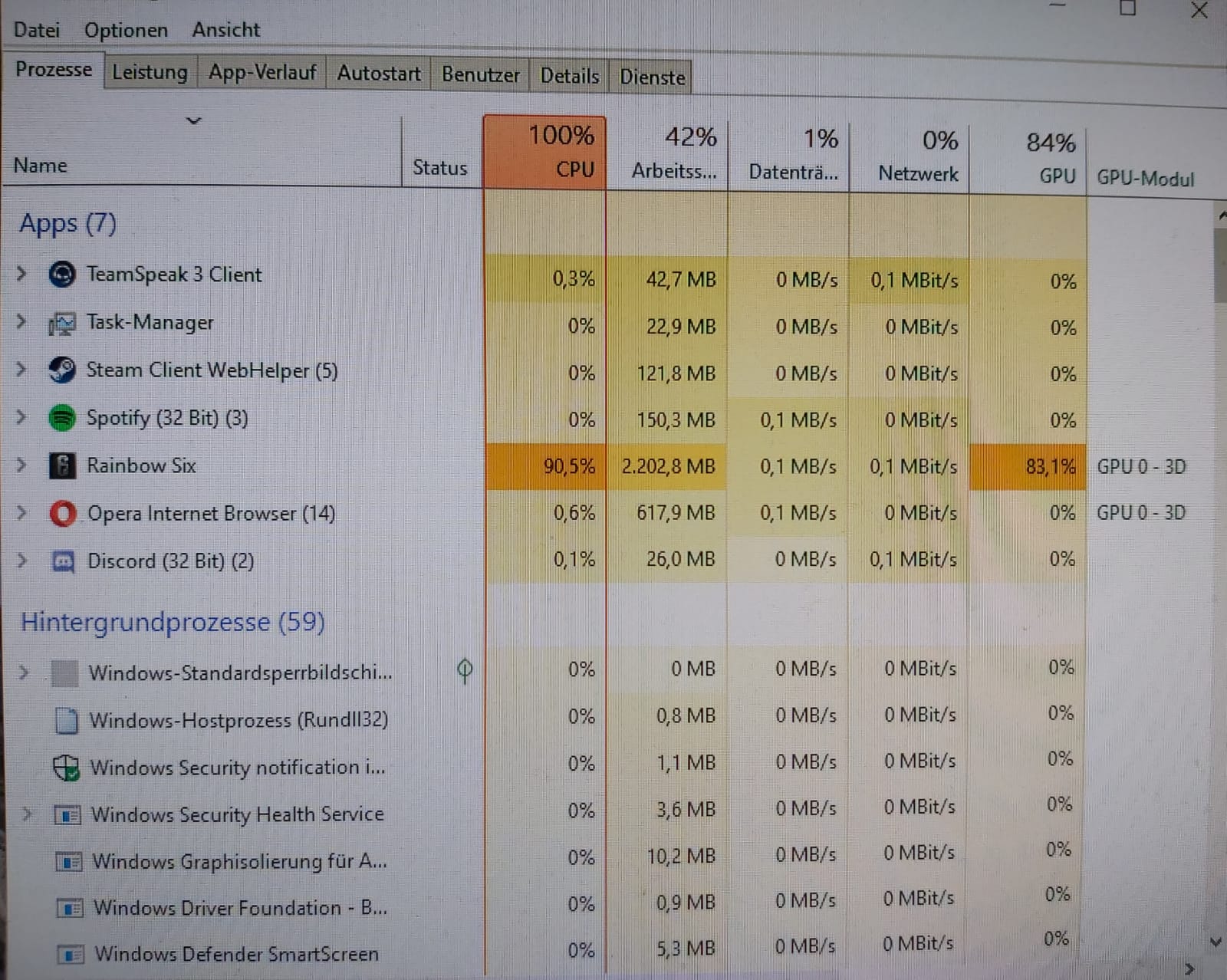The image size is (1227, 980).
Task: Open the Datei menu
Action: pyautogui.click(x=36, y=30)
